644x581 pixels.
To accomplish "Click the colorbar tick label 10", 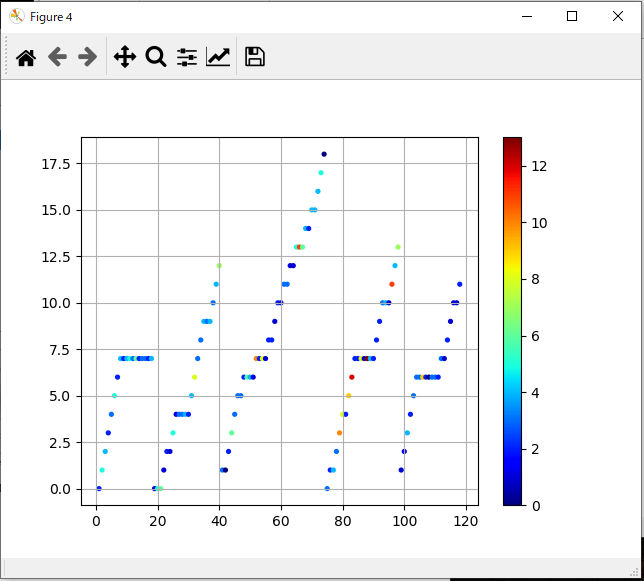I will click(x=539, y=223).
